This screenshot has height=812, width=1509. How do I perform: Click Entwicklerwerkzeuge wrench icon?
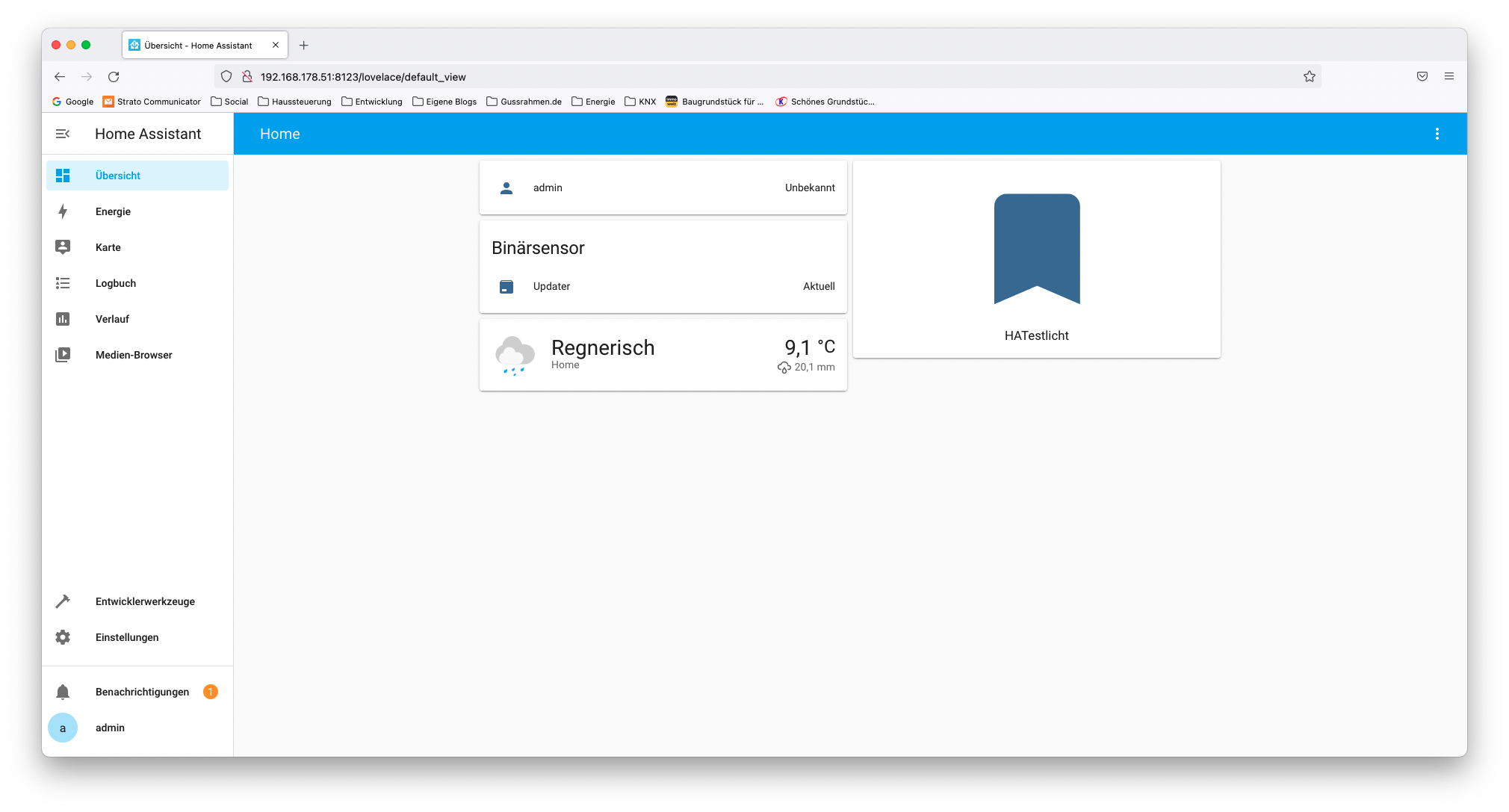coord(64,601)
